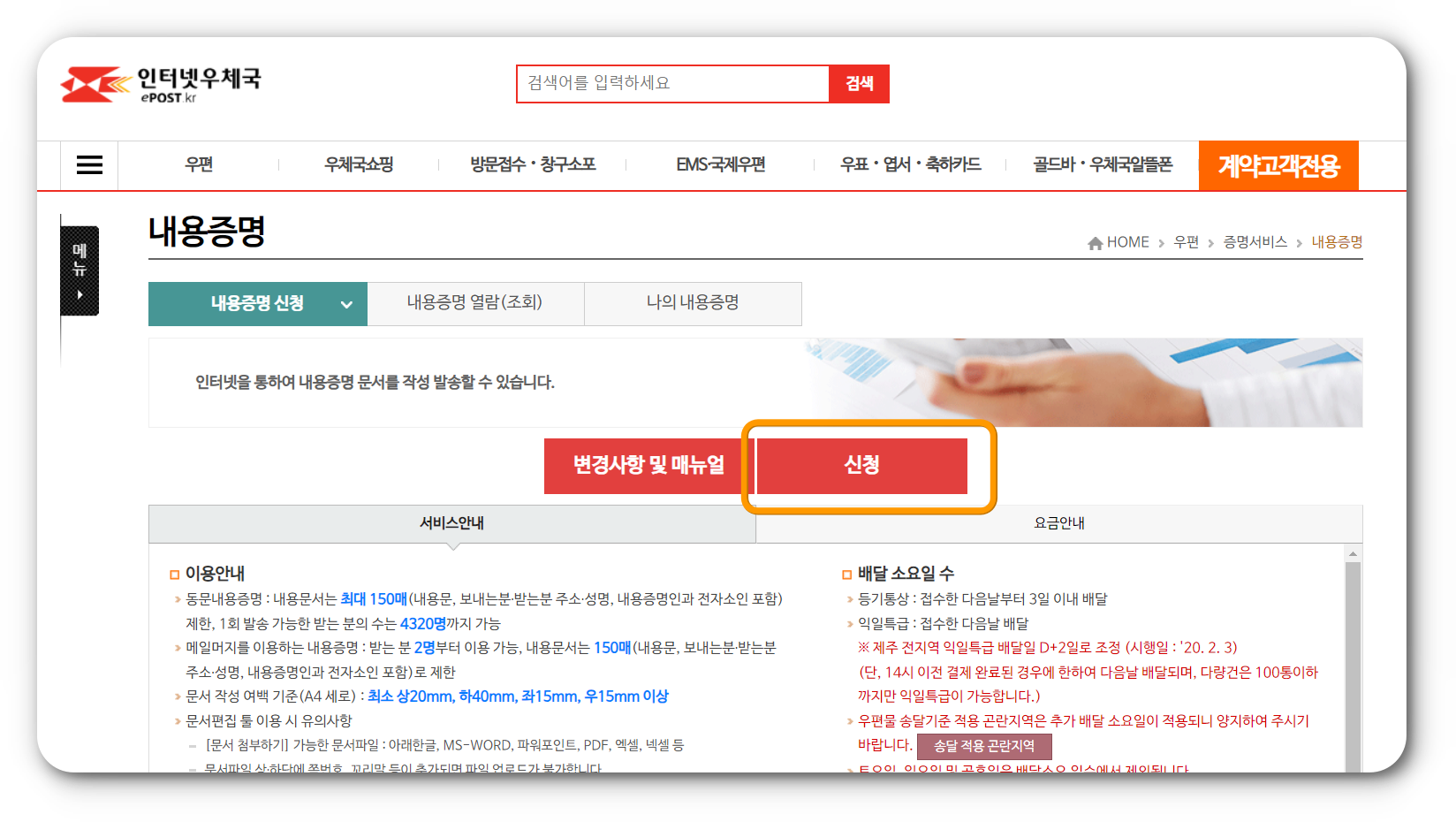The height and width of the screenshot is (822, 1456).
Task: Click the search input field
Action: tap(671, 83)
